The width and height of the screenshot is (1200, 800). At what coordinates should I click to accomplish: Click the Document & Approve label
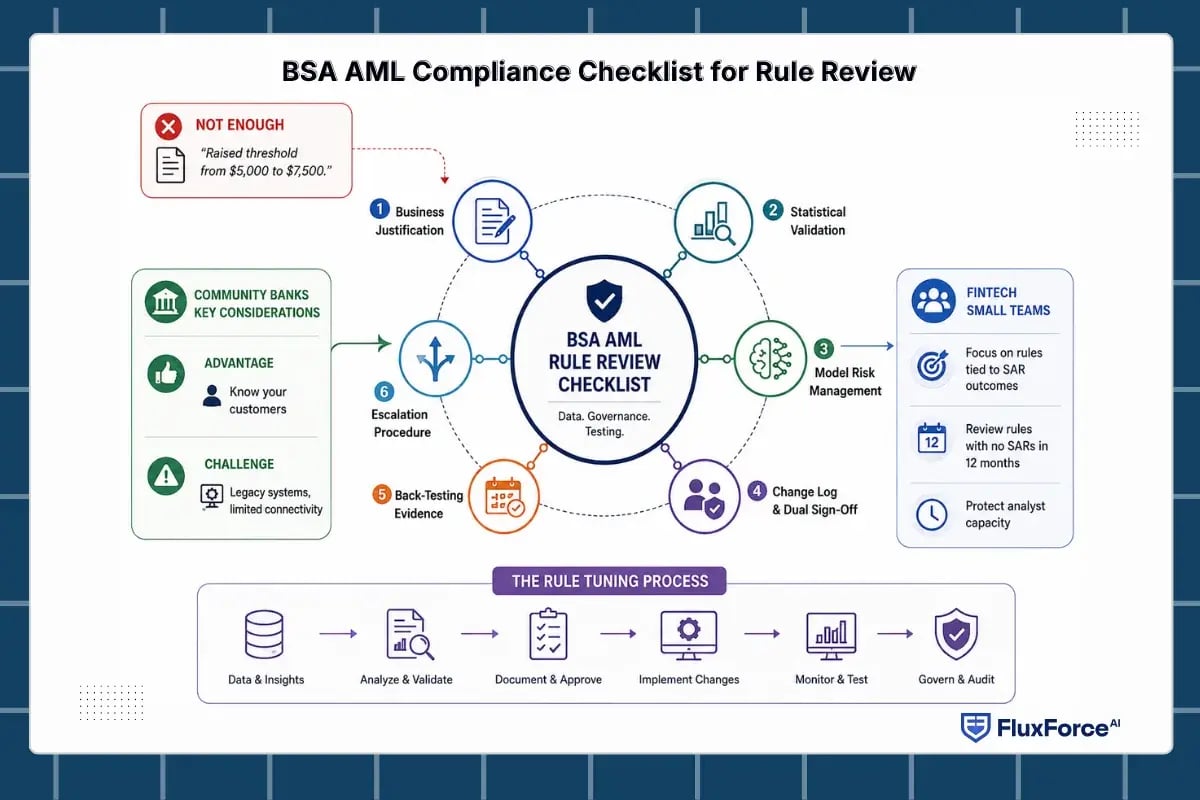[x=548, y=680]
